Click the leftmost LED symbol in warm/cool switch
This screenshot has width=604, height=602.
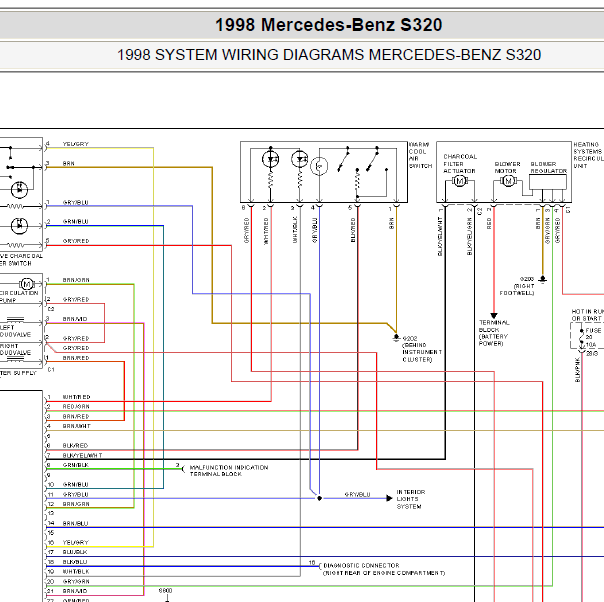[270, 159]
